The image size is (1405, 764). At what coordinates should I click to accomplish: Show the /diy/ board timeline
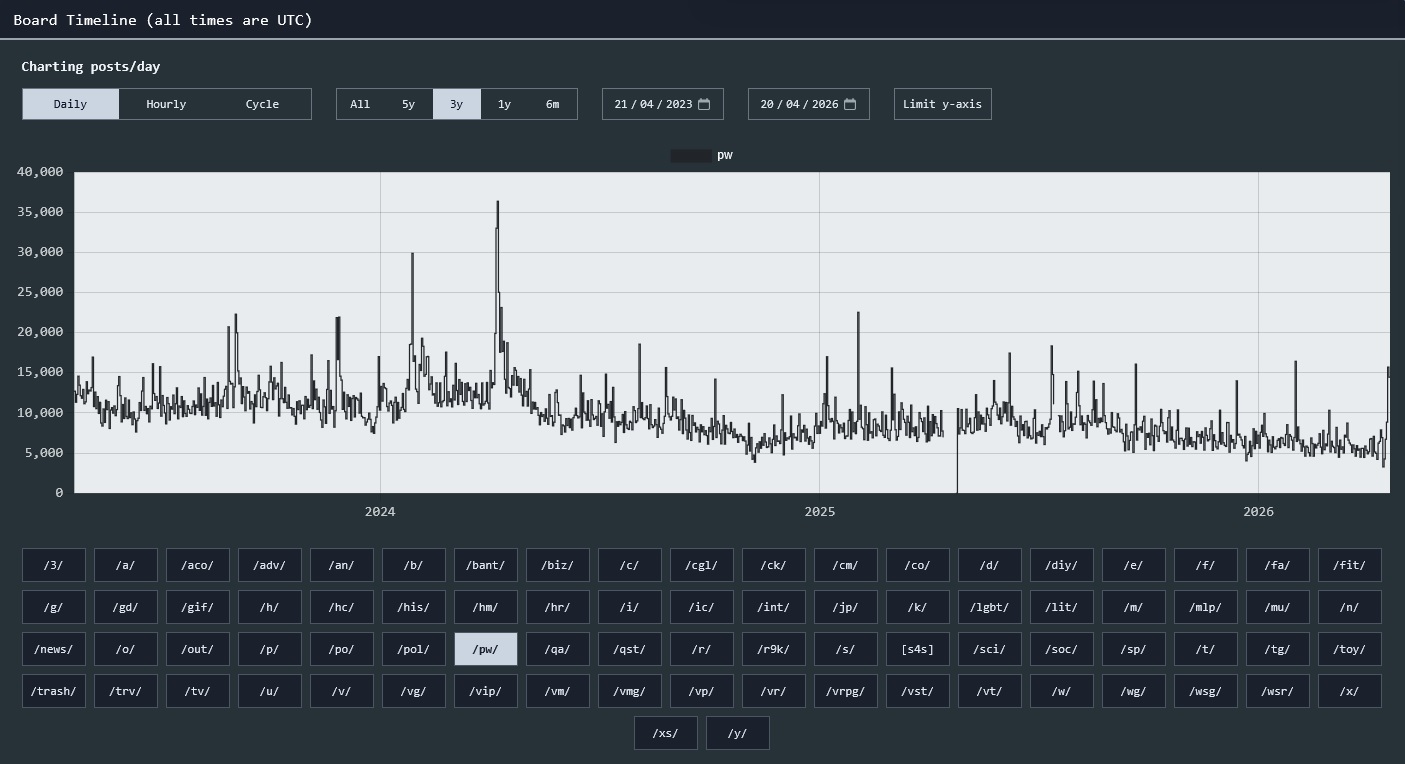click(1062, 565)
